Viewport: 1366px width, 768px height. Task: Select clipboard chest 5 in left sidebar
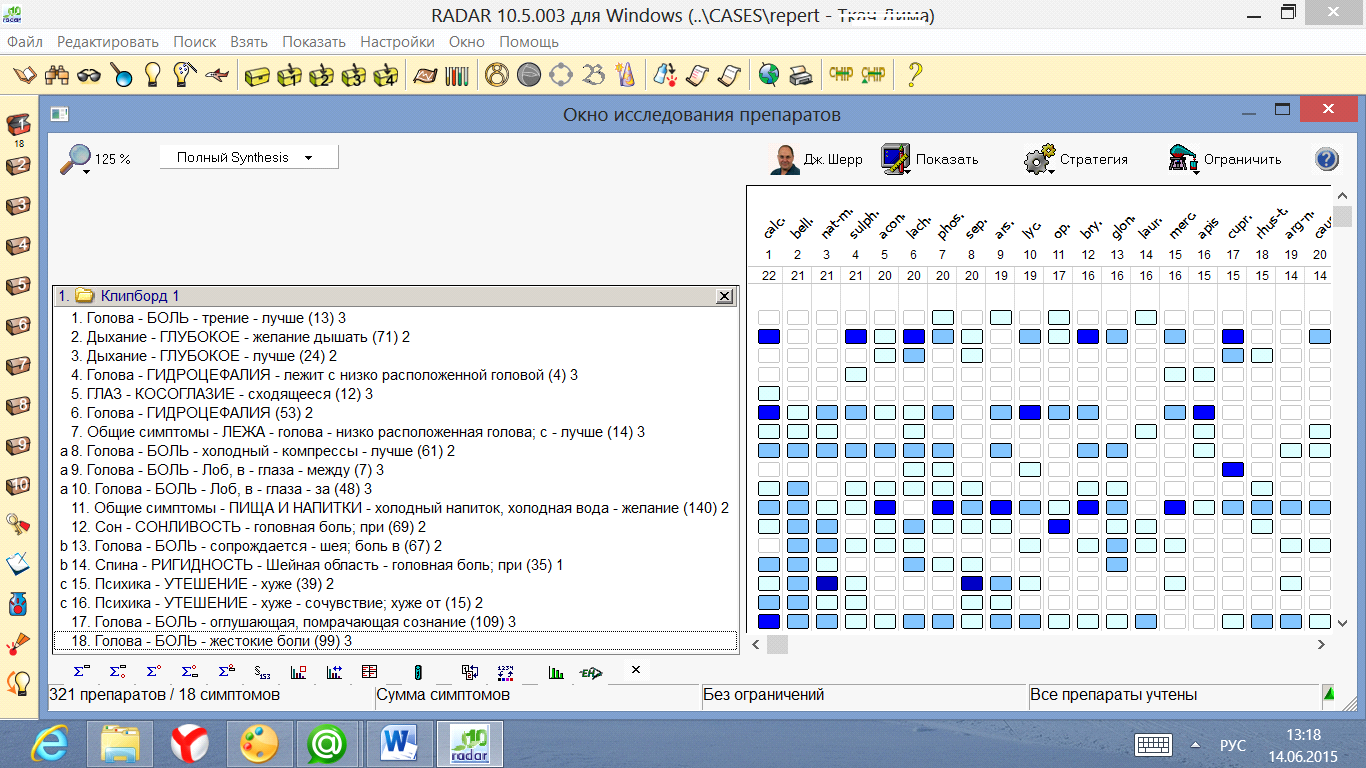pos(18,286)
